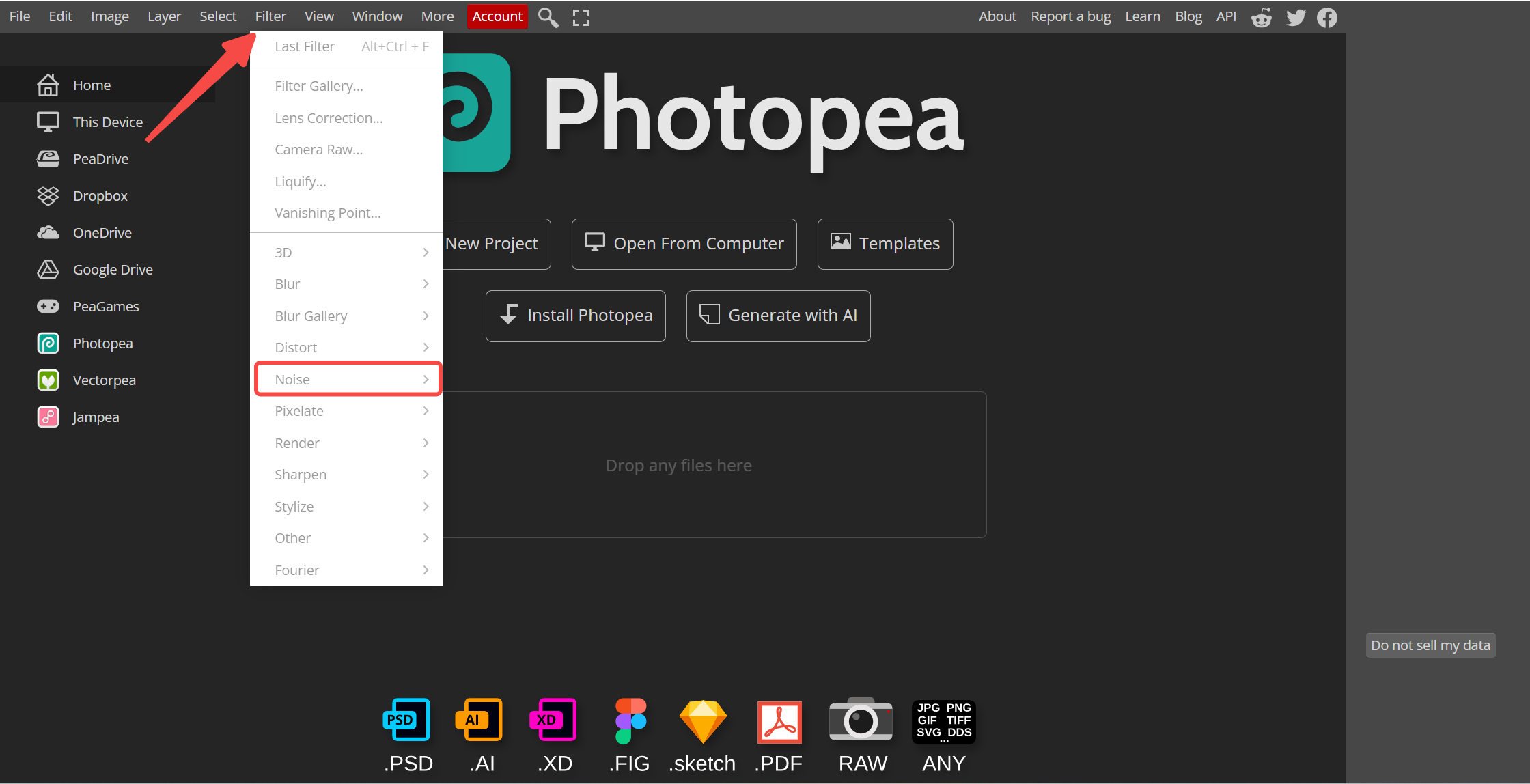The height and width of the screenshot is (784, 1530).
Task: Click the Open From Computer button
Action: tap(684, 244)
